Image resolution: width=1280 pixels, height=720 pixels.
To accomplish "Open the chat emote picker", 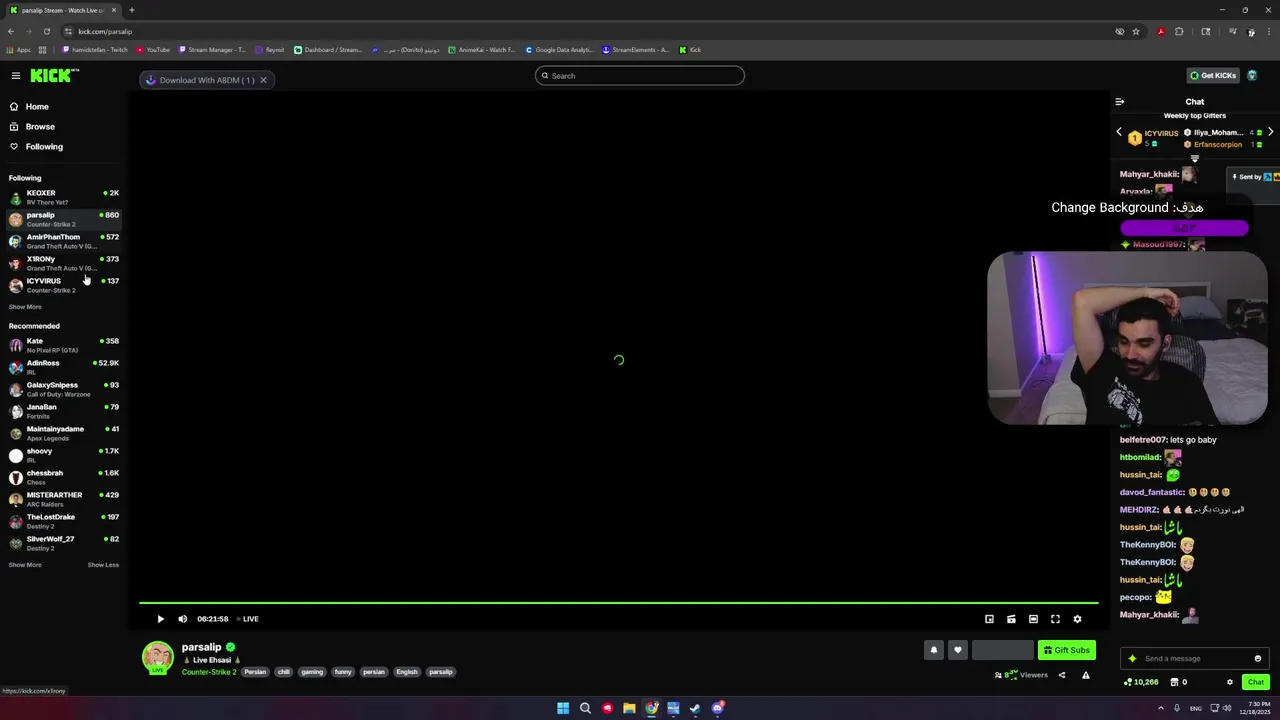I will [1258, 658].
